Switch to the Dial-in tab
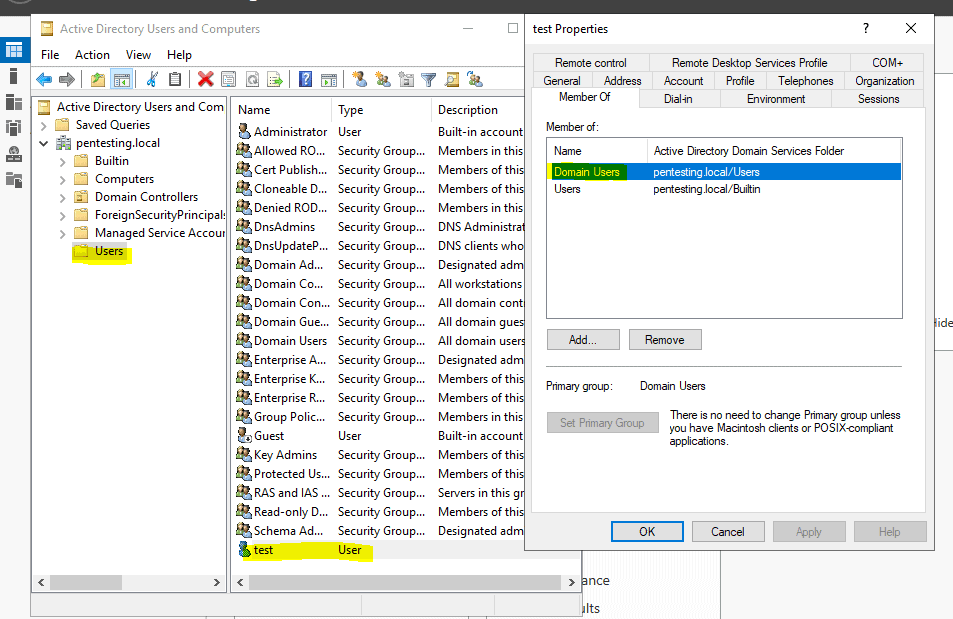 pyautogui.click(x=678, y=99)
